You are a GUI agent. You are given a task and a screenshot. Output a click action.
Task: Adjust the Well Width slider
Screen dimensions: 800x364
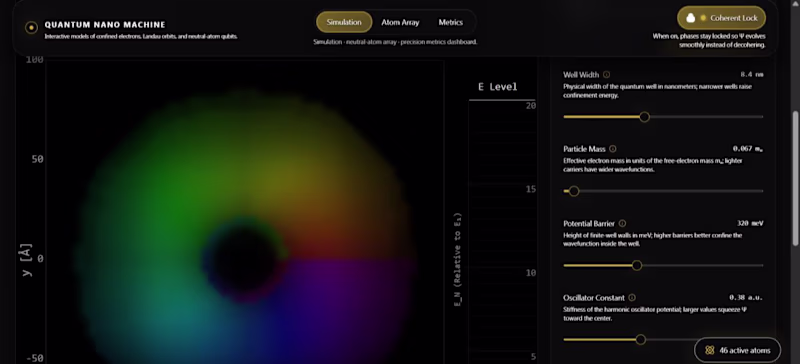663,117
